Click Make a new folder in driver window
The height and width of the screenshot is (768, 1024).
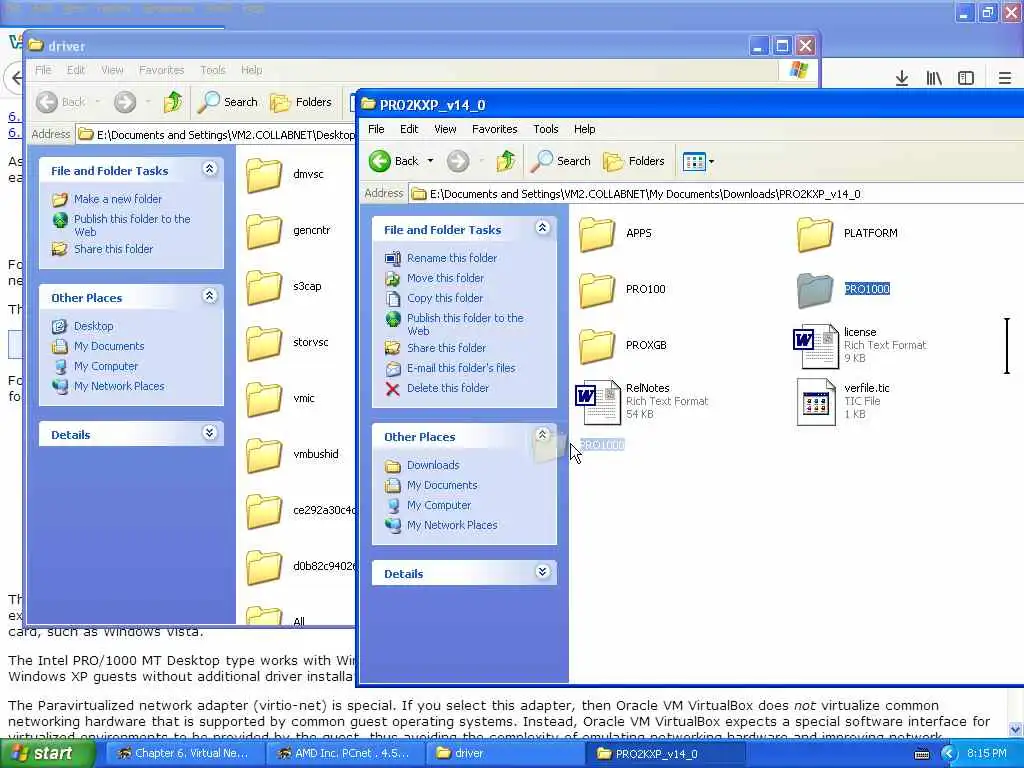118,199
